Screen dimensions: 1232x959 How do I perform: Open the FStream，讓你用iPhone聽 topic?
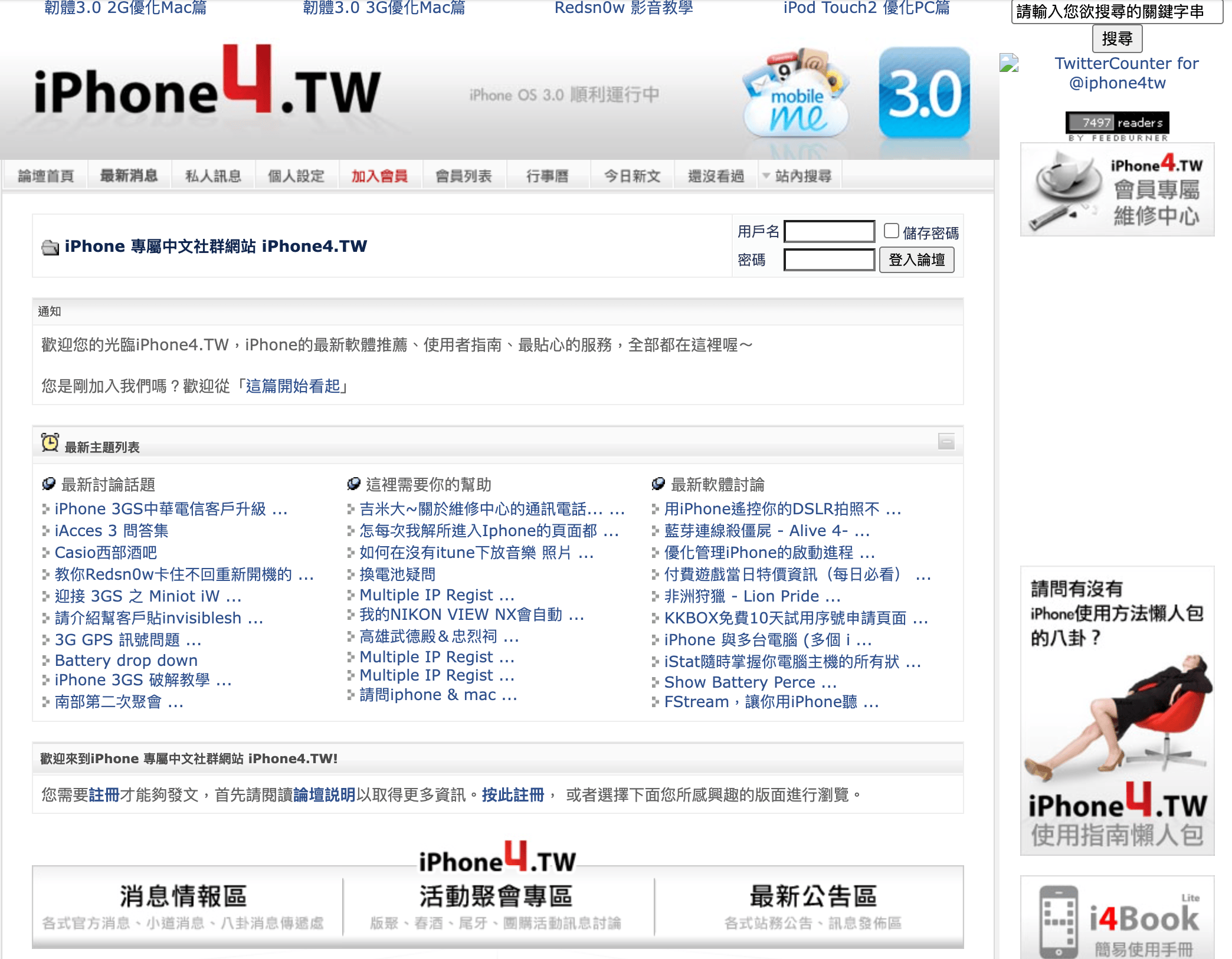click(772, 702)
